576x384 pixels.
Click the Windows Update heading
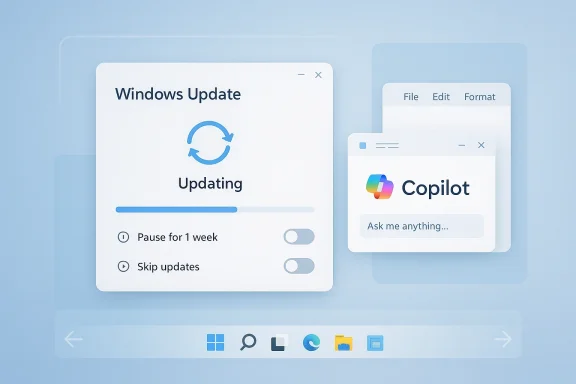click(178, 94)
